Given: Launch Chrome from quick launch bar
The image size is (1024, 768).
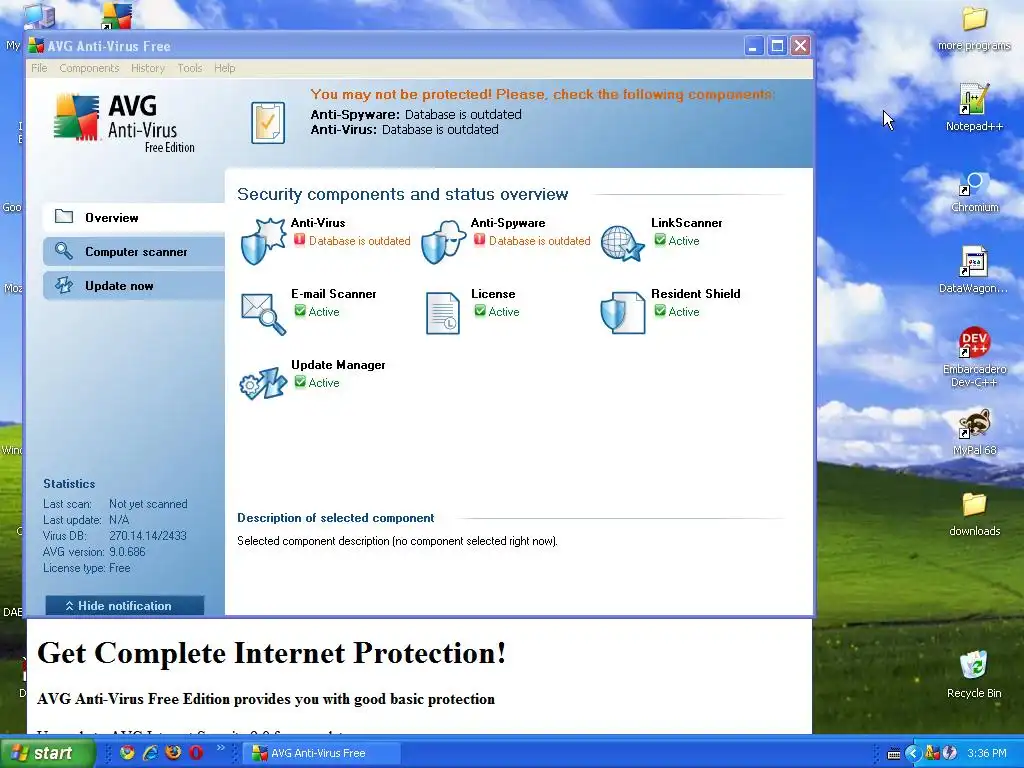Looking at the screenshot, I should [127, 753].
